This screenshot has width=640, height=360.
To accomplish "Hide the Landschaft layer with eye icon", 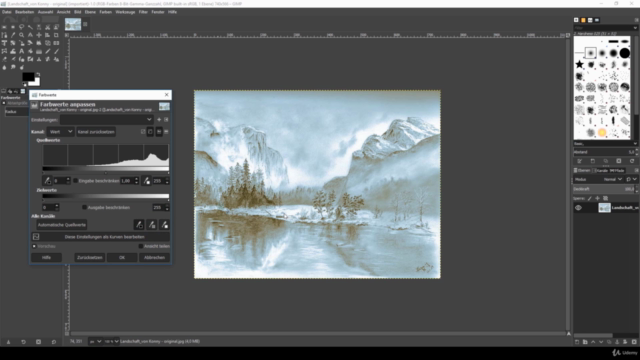I will click(x=578, y=208).
